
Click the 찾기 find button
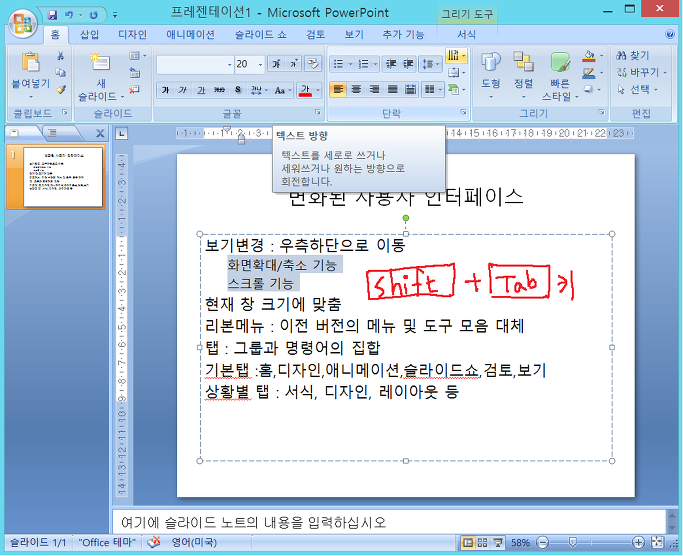(x=633, y=55)
